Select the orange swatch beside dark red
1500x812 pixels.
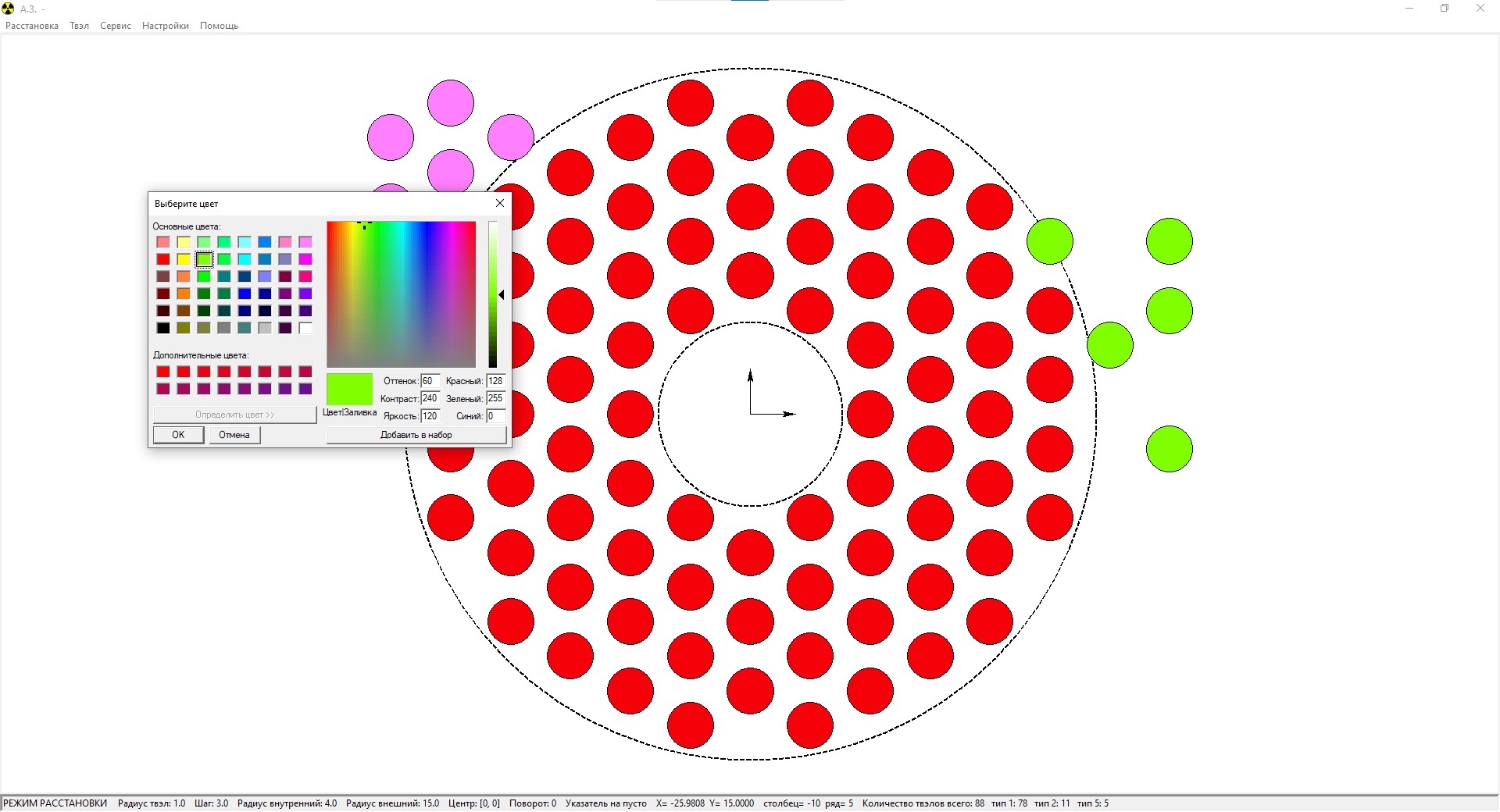point(184,294)
